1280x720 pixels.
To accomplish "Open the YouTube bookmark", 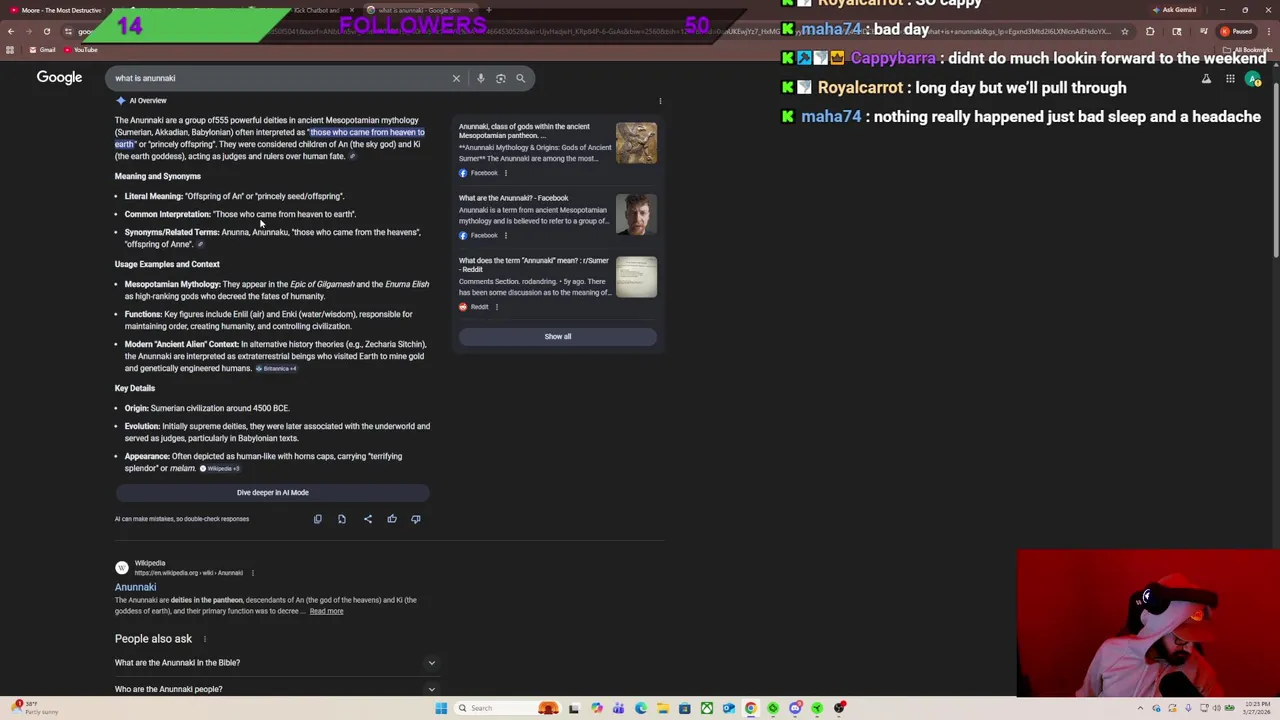I will [x=81, y=50].
